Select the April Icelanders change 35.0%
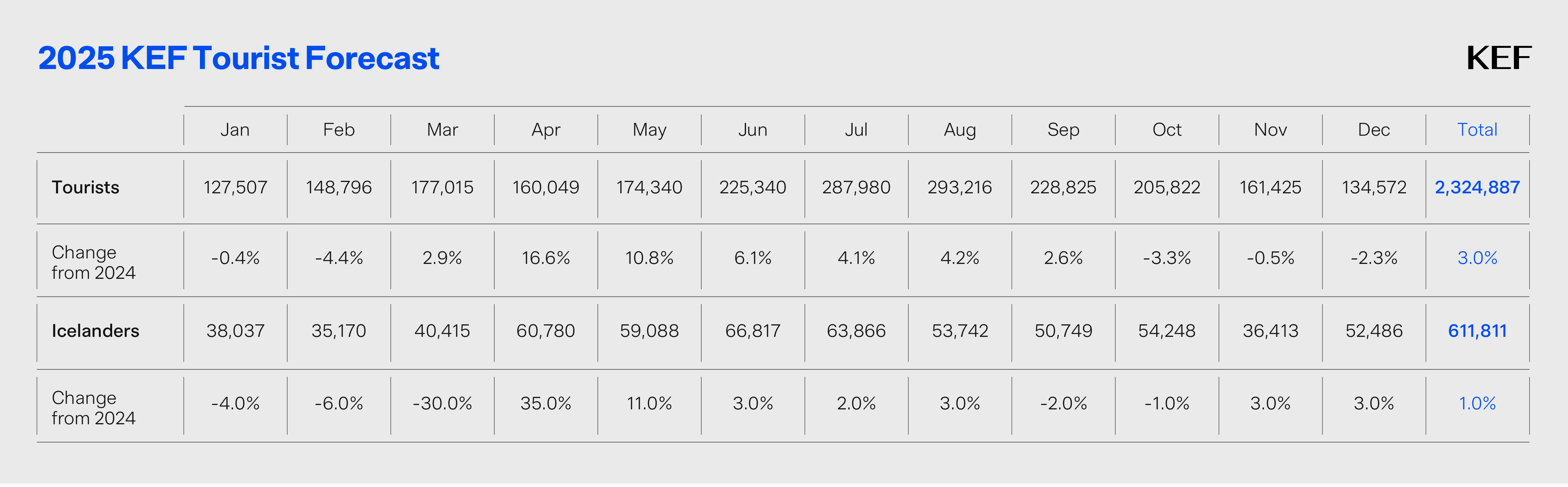1568x487 pixels. pyautogui.click(x=545, y=403)
